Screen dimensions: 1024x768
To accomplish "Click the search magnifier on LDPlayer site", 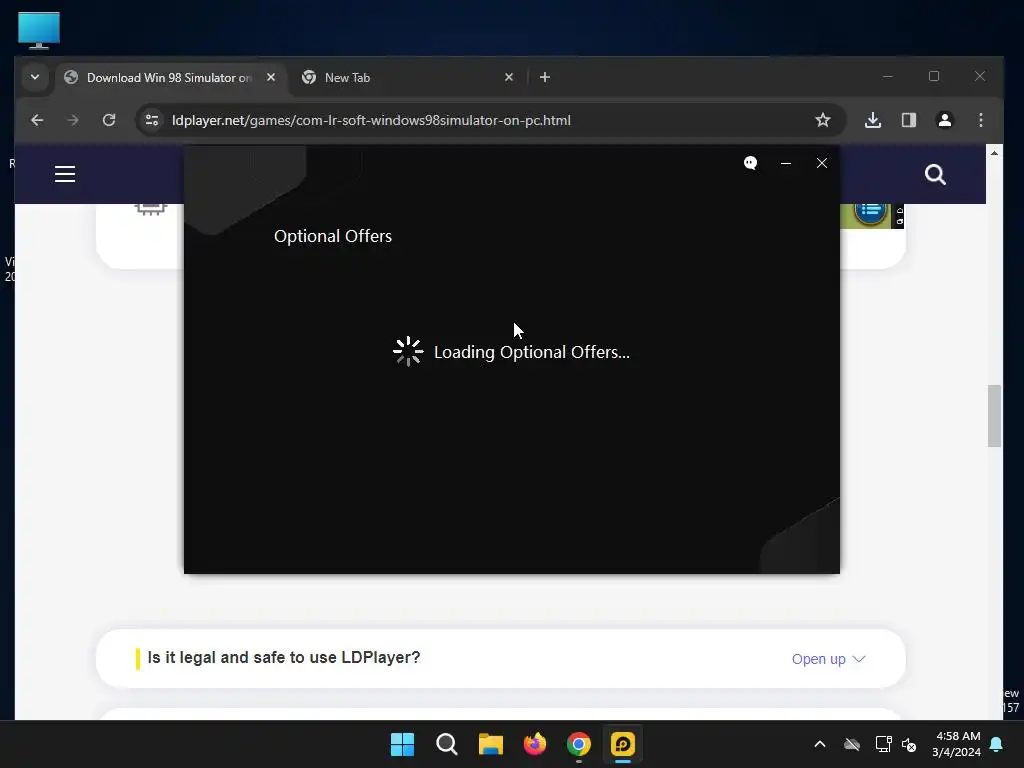I will pyautogui.click(x=935, y=174).
